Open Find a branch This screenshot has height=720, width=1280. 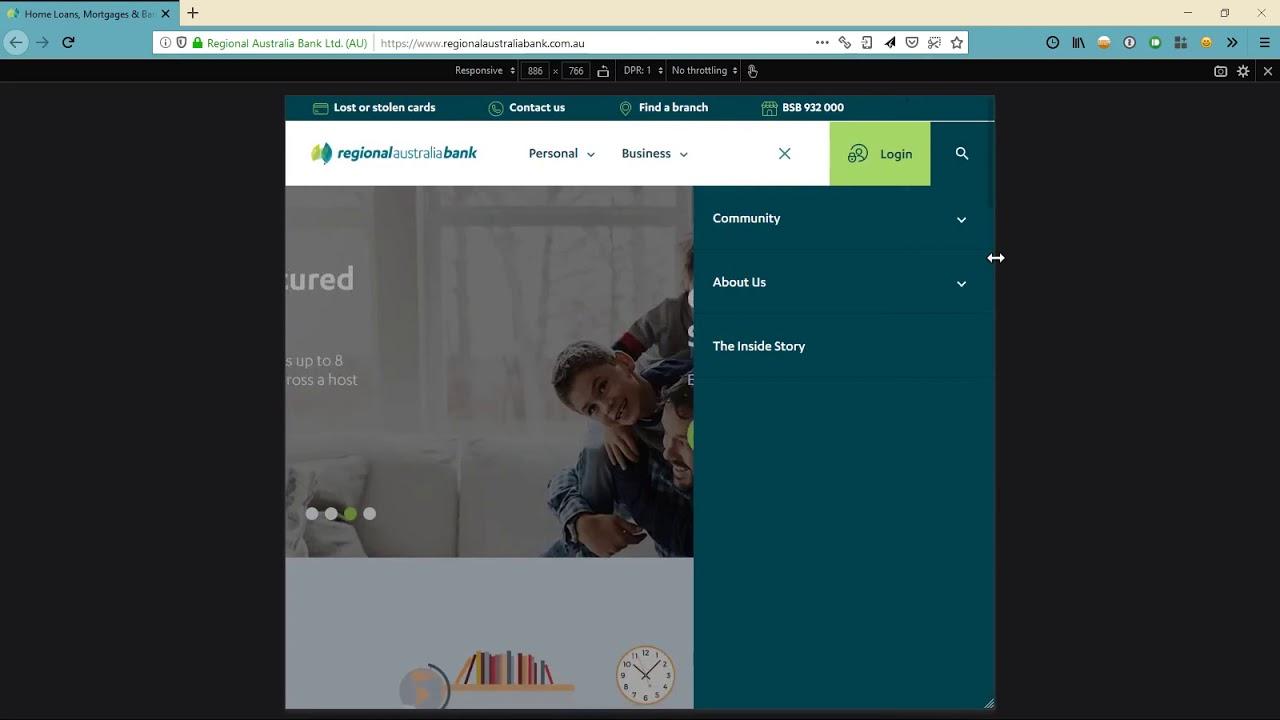pyautogui.click(x=663, y=108)
